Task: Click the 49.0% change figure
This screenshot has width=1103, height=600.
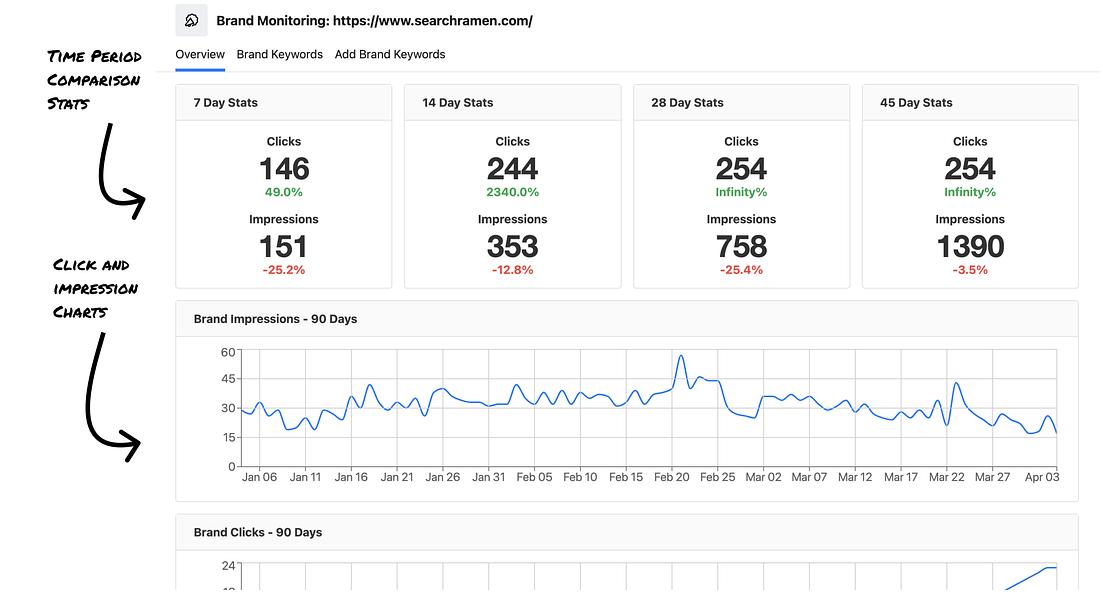Action: (283, 192)
